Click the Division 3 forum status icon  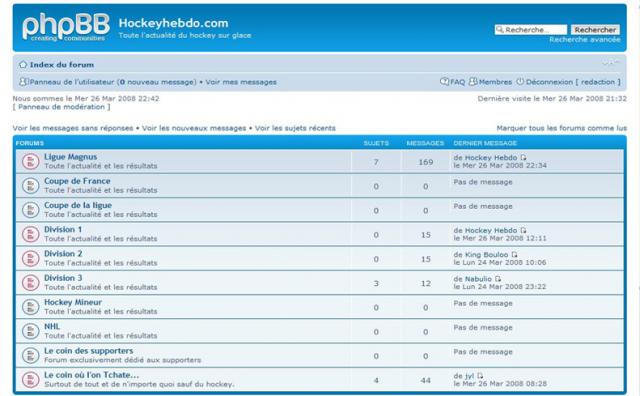(x=30, y=283)
